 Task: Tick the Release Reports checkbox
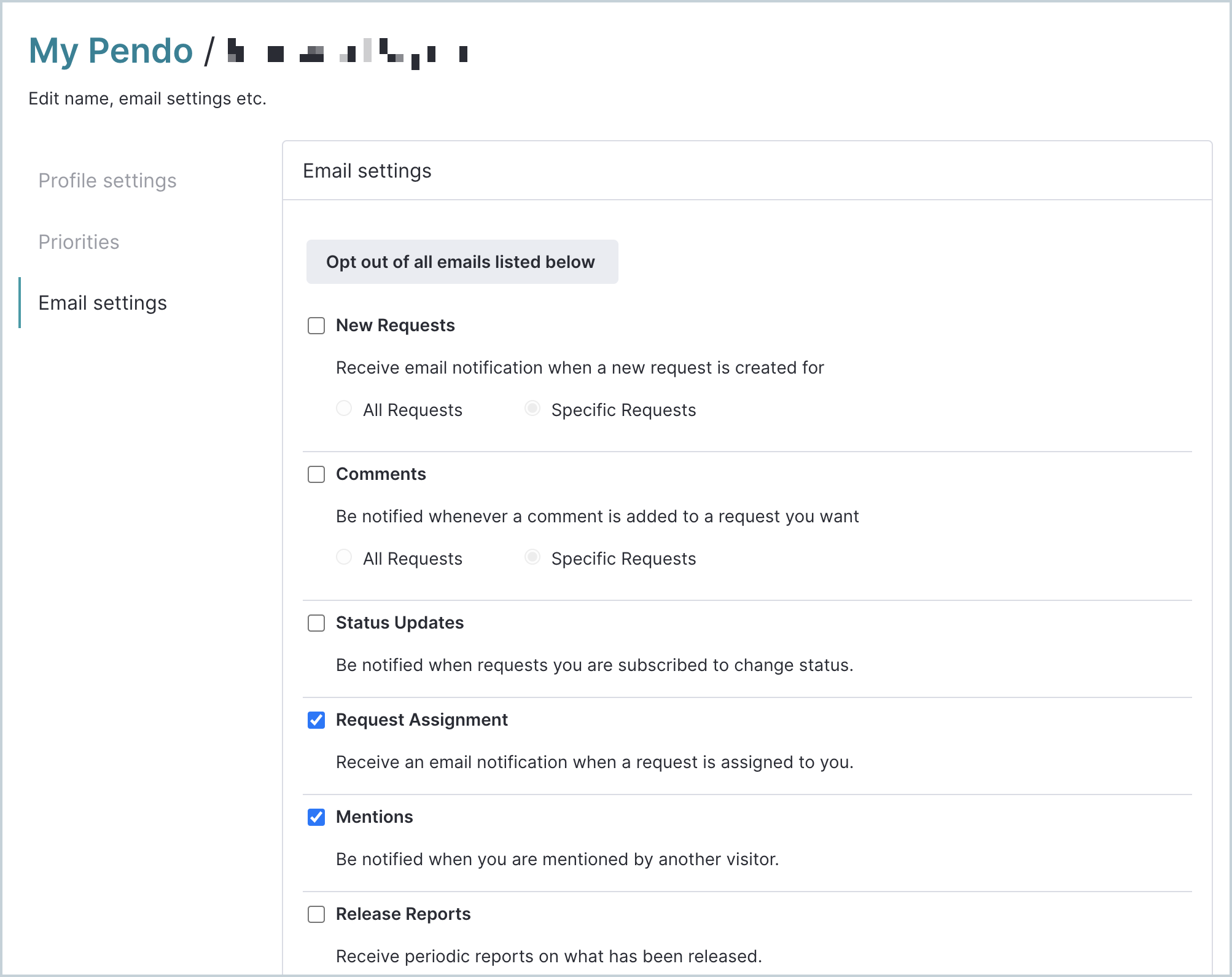(316, 914)
